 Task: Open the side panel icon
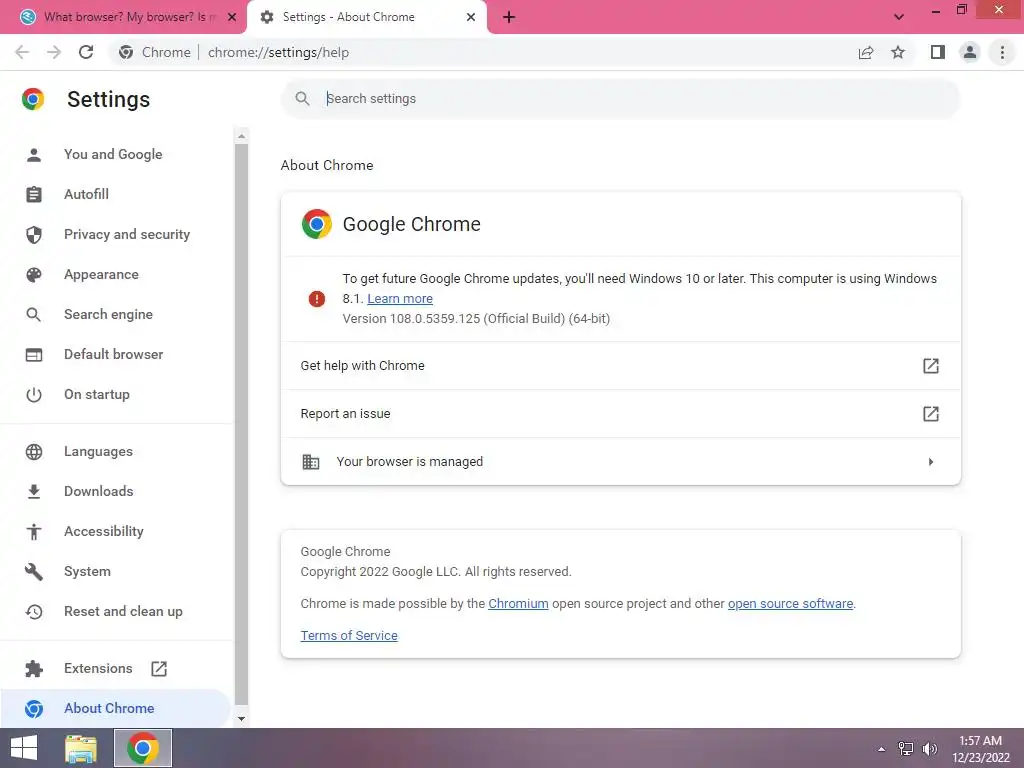pyautogui.click(x=938, y=52)
